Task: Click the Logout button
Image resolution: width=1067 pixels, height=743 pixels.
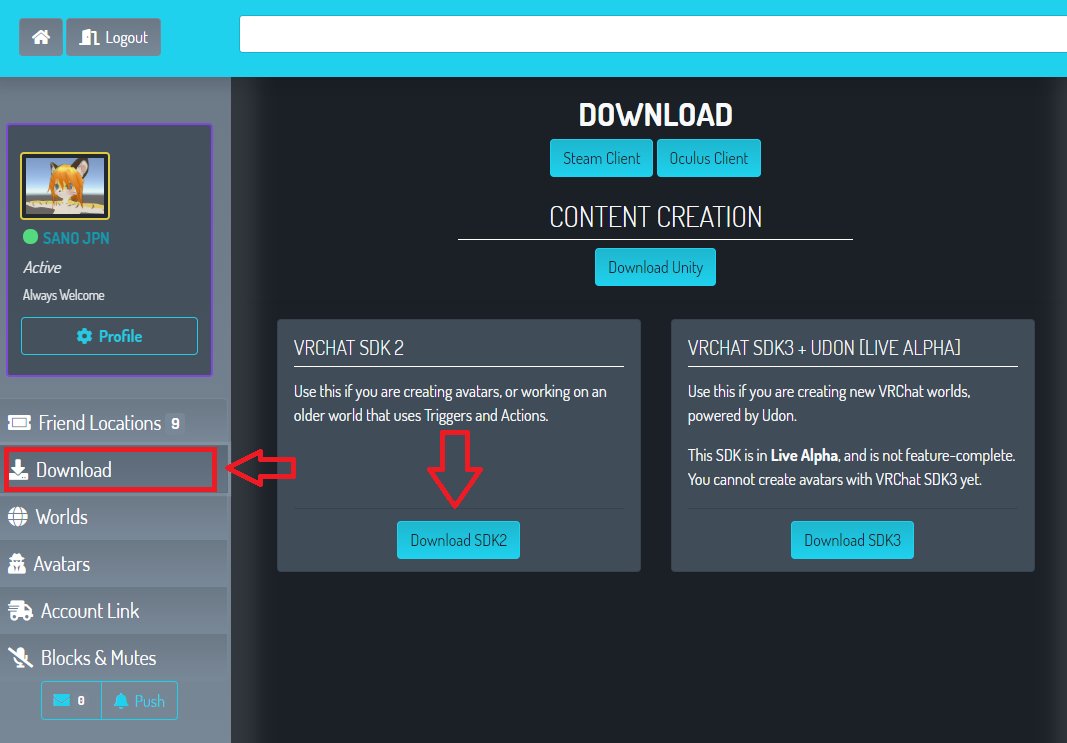Action: point(114,37)
